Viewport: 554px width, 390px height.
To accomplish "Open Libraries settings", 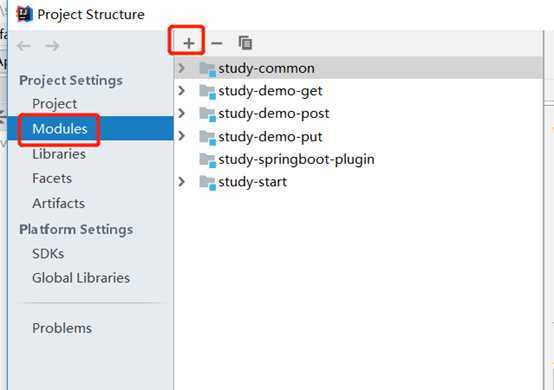I will coord(59,154).
